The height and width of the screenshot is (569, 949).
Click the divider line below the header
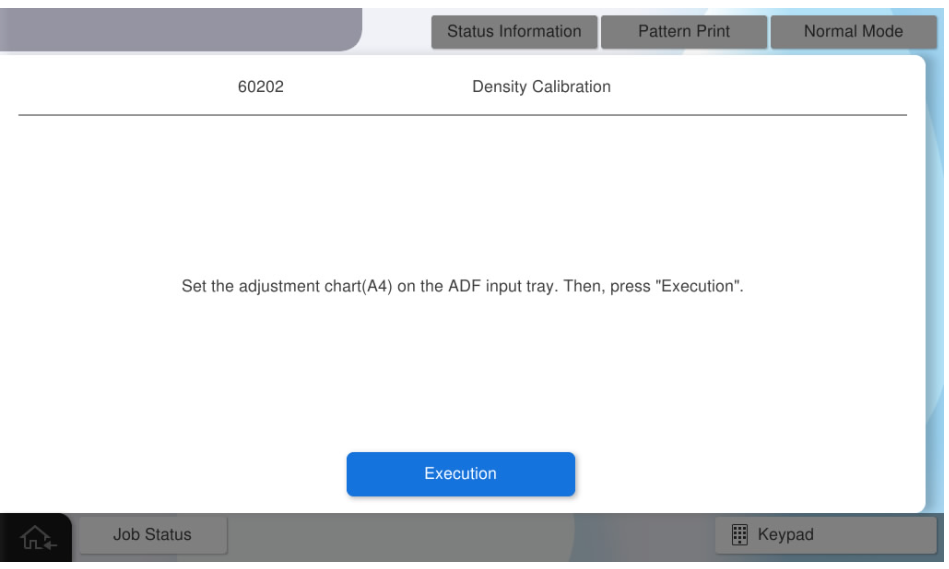462,115
